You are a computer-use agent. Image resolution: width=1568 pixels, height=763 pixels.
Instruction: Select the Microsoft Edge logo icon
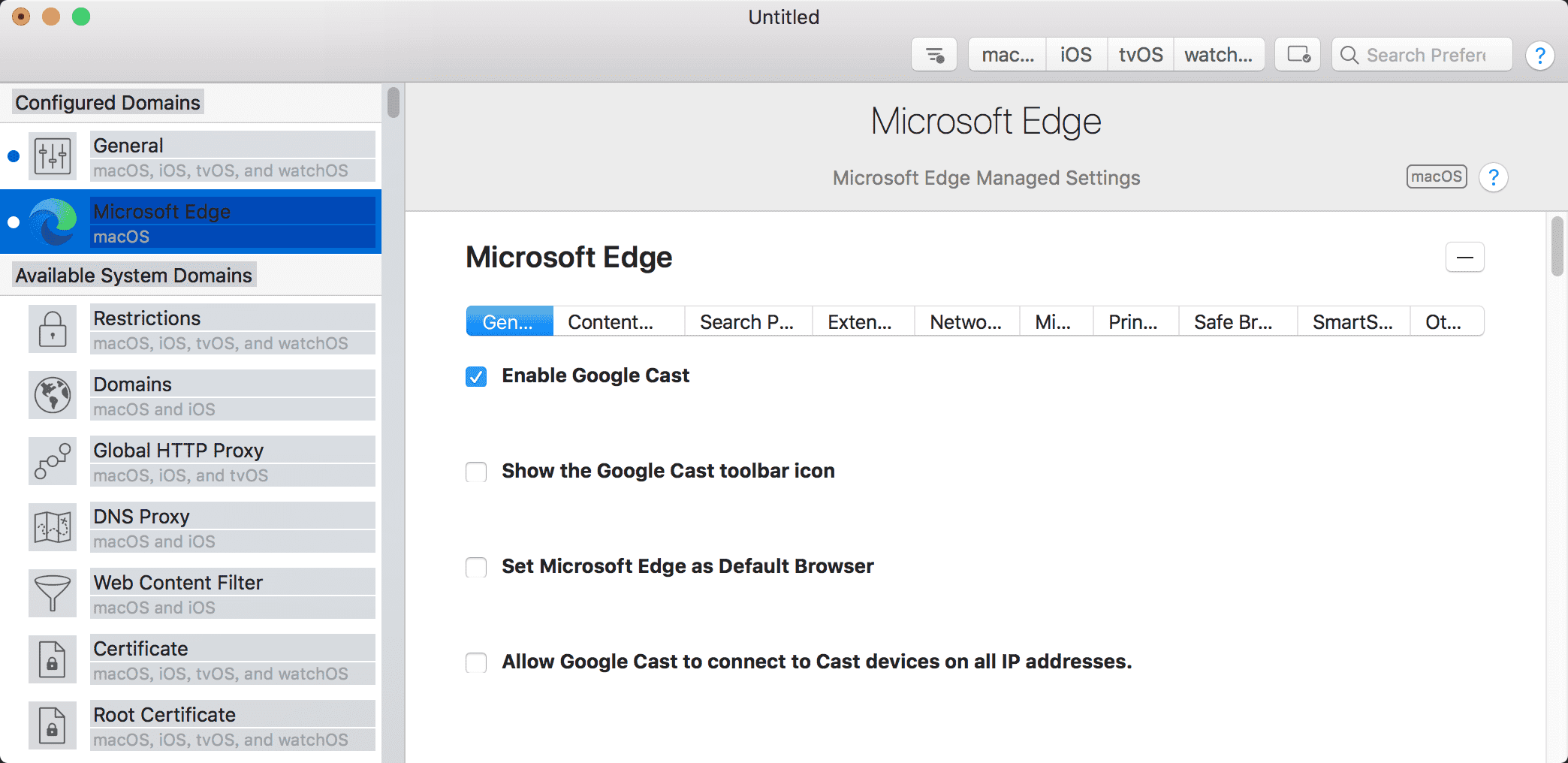point(53,222)
